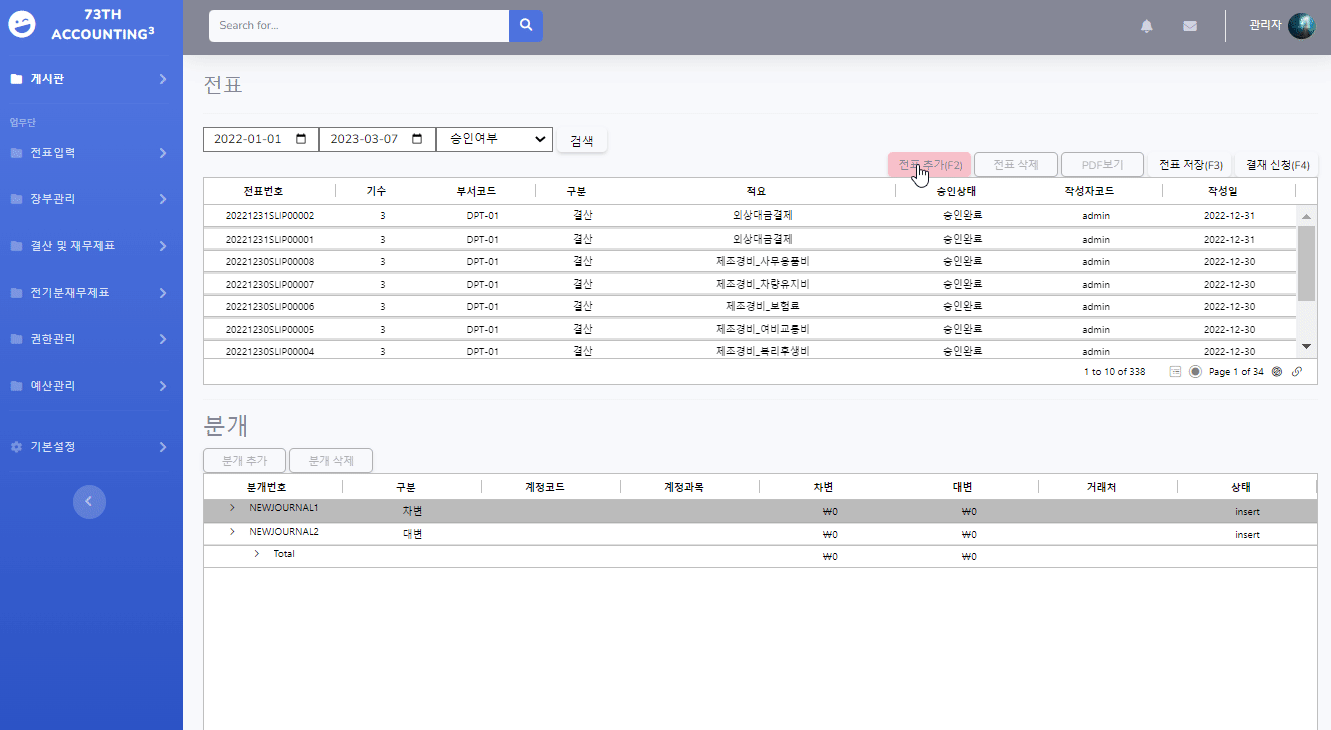Click the list-style icon in grid pagination

coord(1176,371)
